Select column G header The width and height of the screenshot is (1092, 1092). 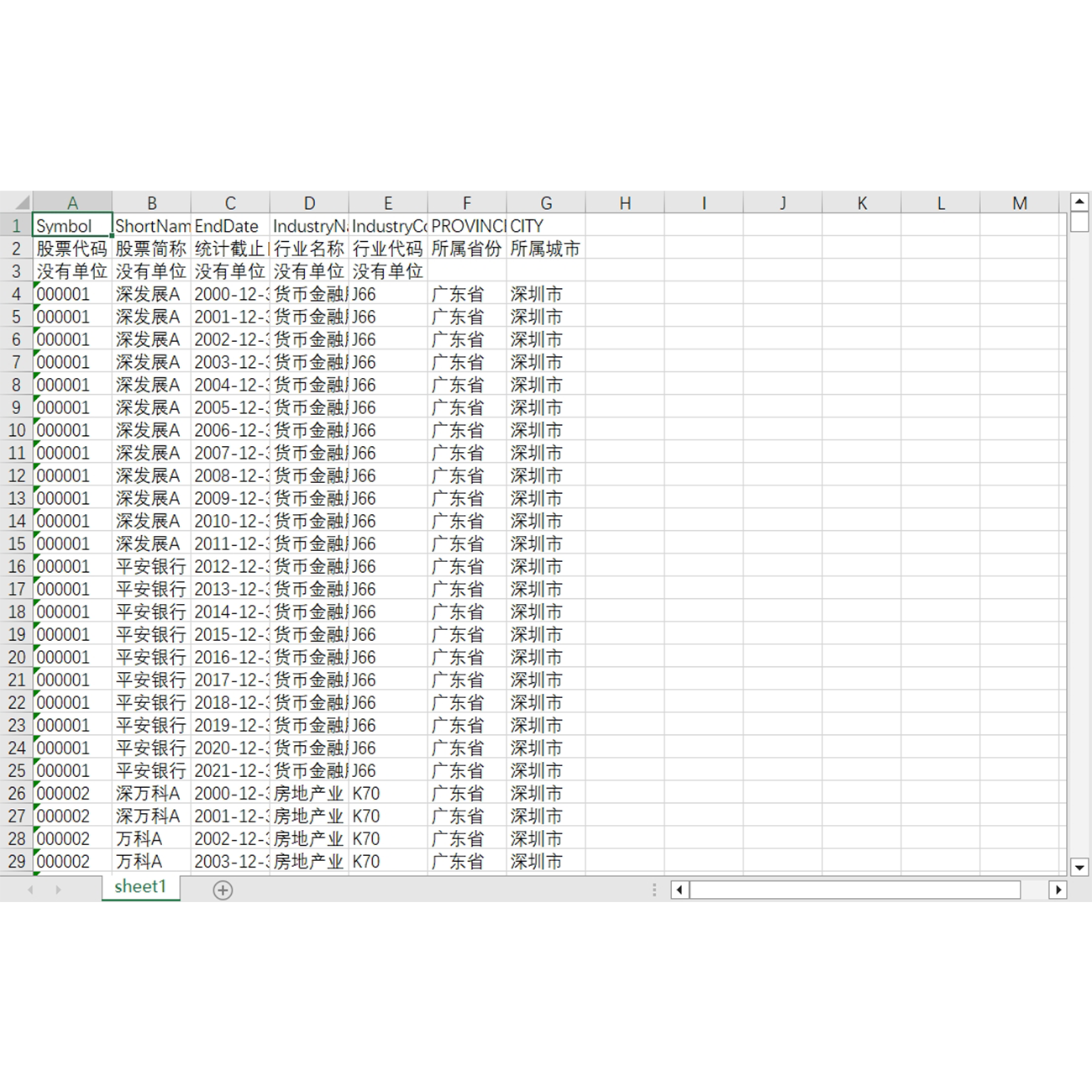click(546, 203)
